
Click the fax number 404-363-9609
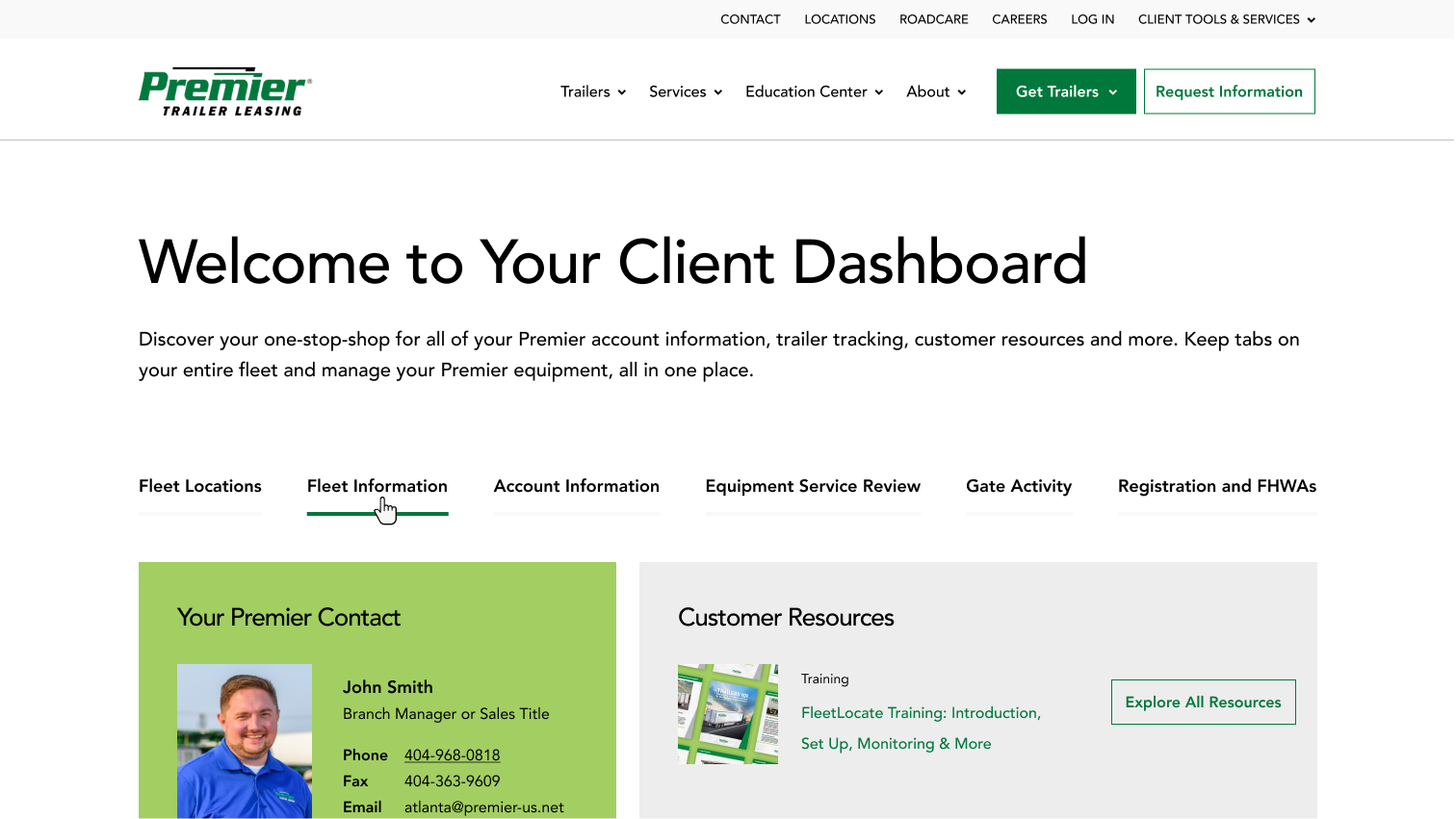coord(452,781)
